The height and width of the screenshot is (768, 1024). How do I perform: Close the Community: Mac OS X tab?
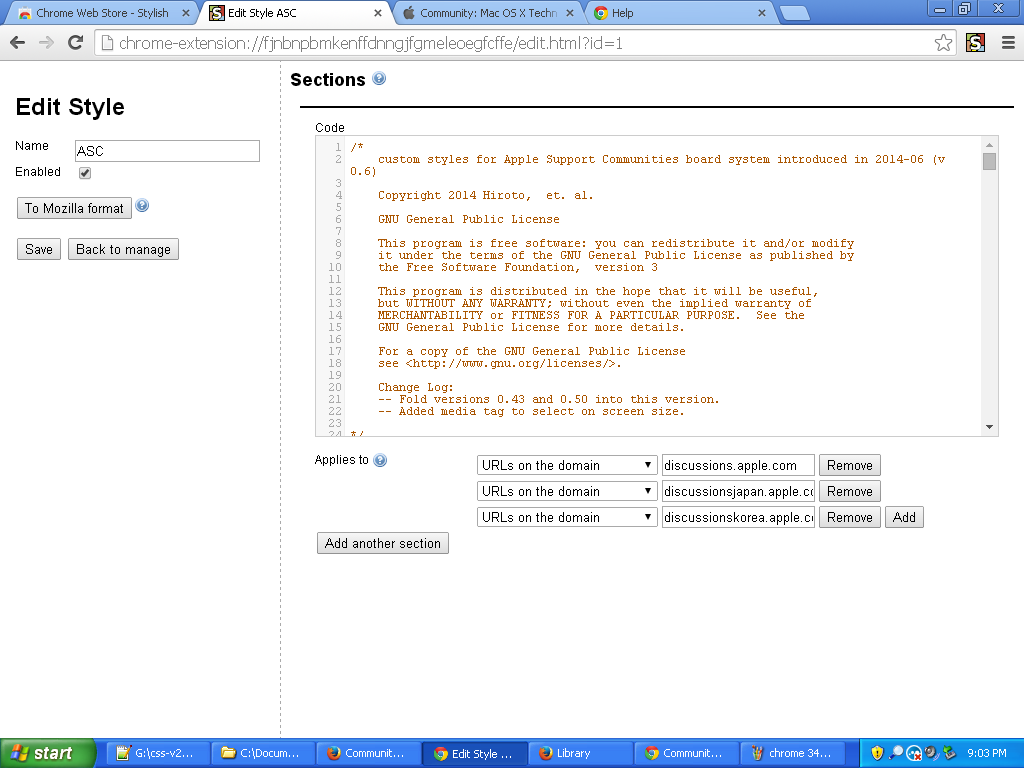coord(569,13)
